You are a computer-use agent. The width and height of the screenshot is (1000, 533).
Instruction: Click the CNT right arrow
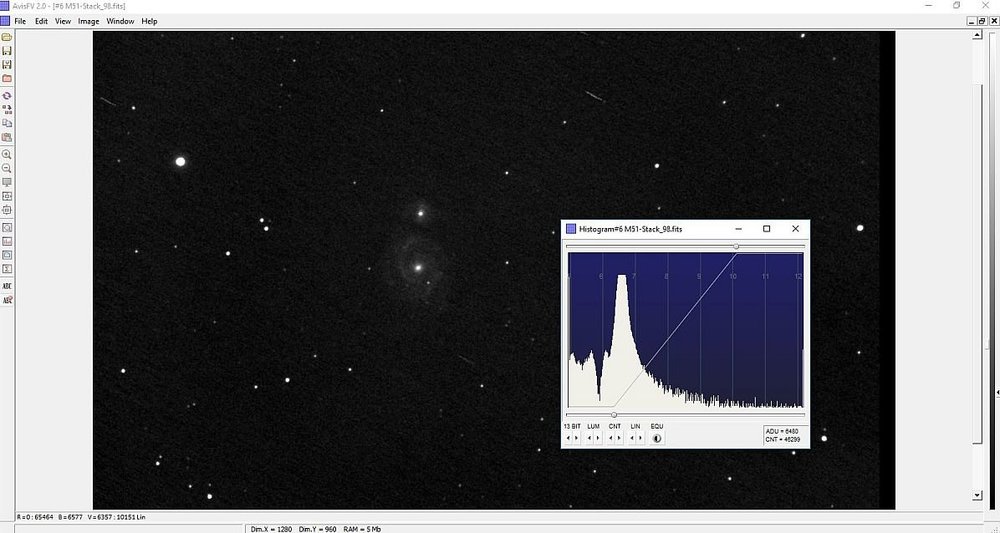[x=619, y=438]
